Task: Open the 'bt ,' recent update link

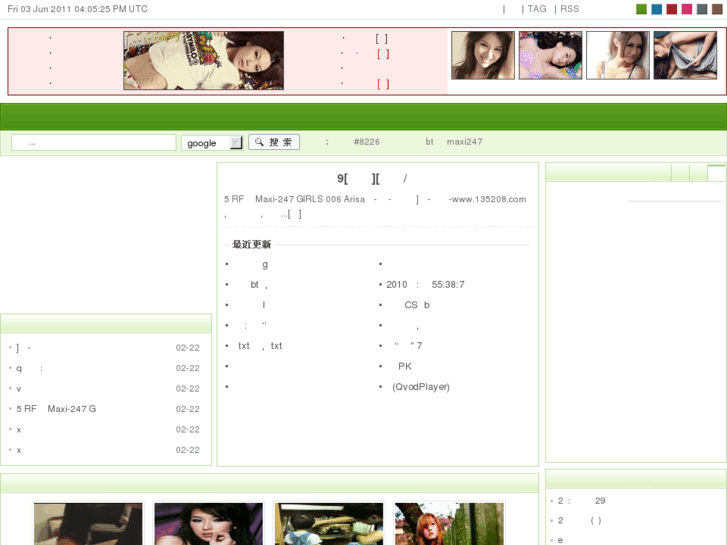Action: coord(259,285)
